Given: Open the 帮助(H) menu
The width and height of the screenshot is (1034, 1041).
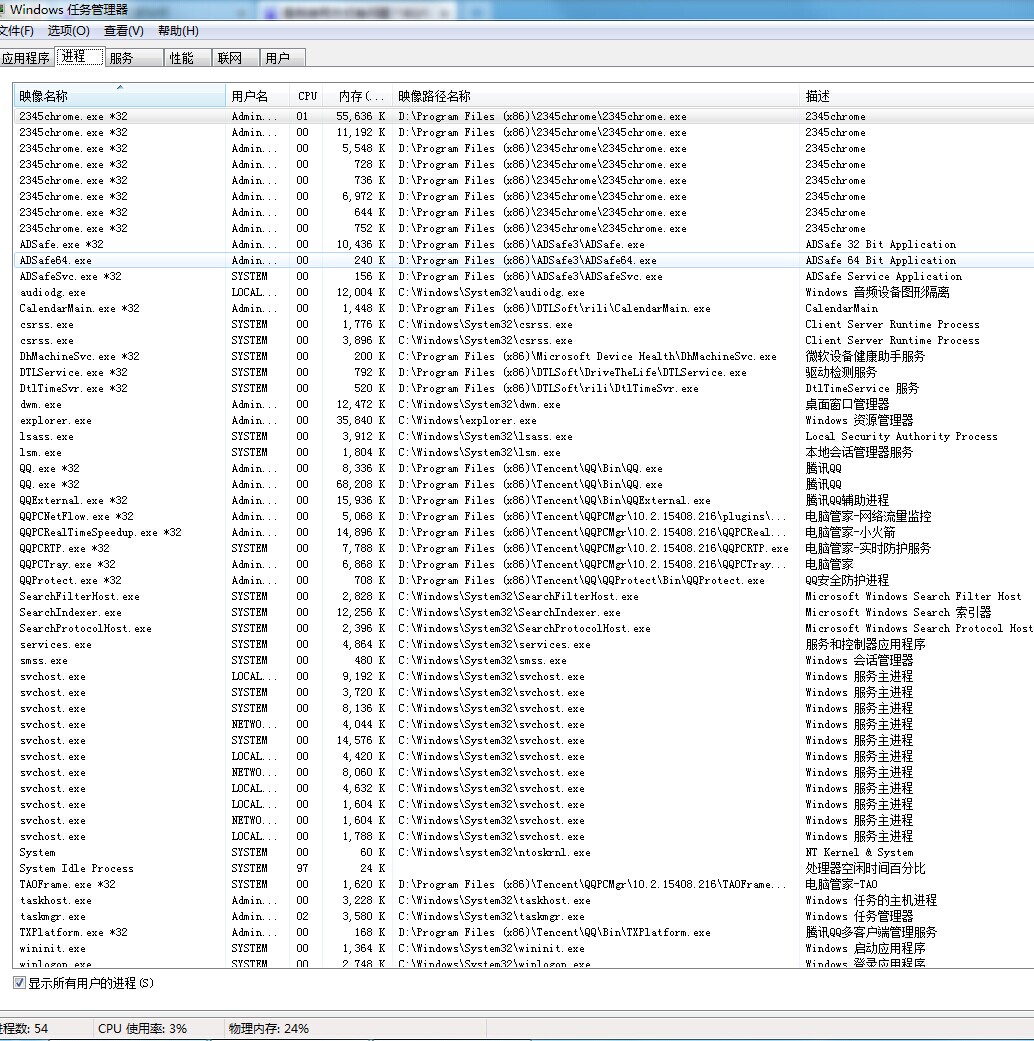Looking at the screenshot, I should 178,31.
